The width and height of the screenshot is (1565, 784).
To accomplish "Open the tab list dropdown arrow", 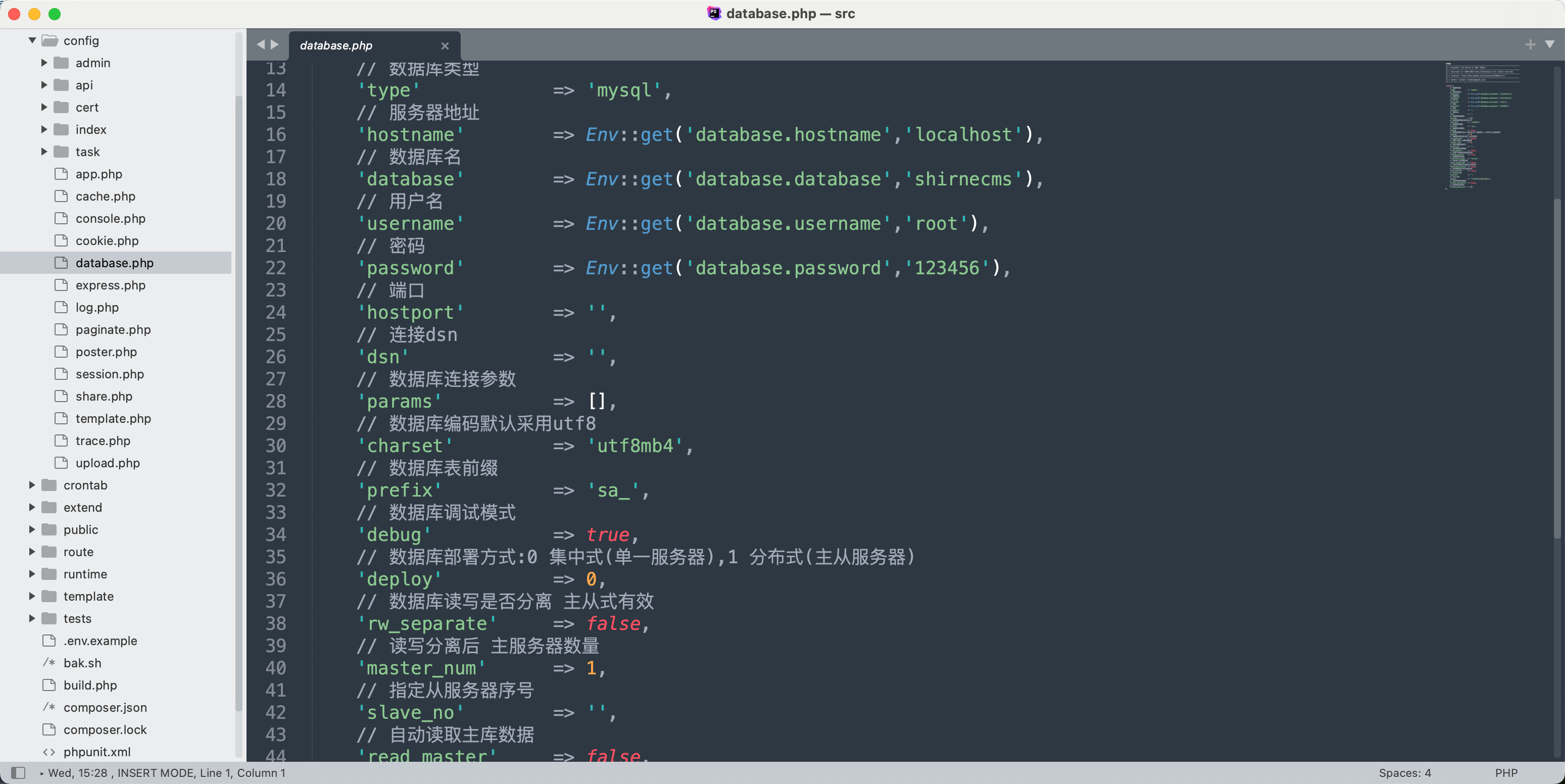I will pos(1550,44).
